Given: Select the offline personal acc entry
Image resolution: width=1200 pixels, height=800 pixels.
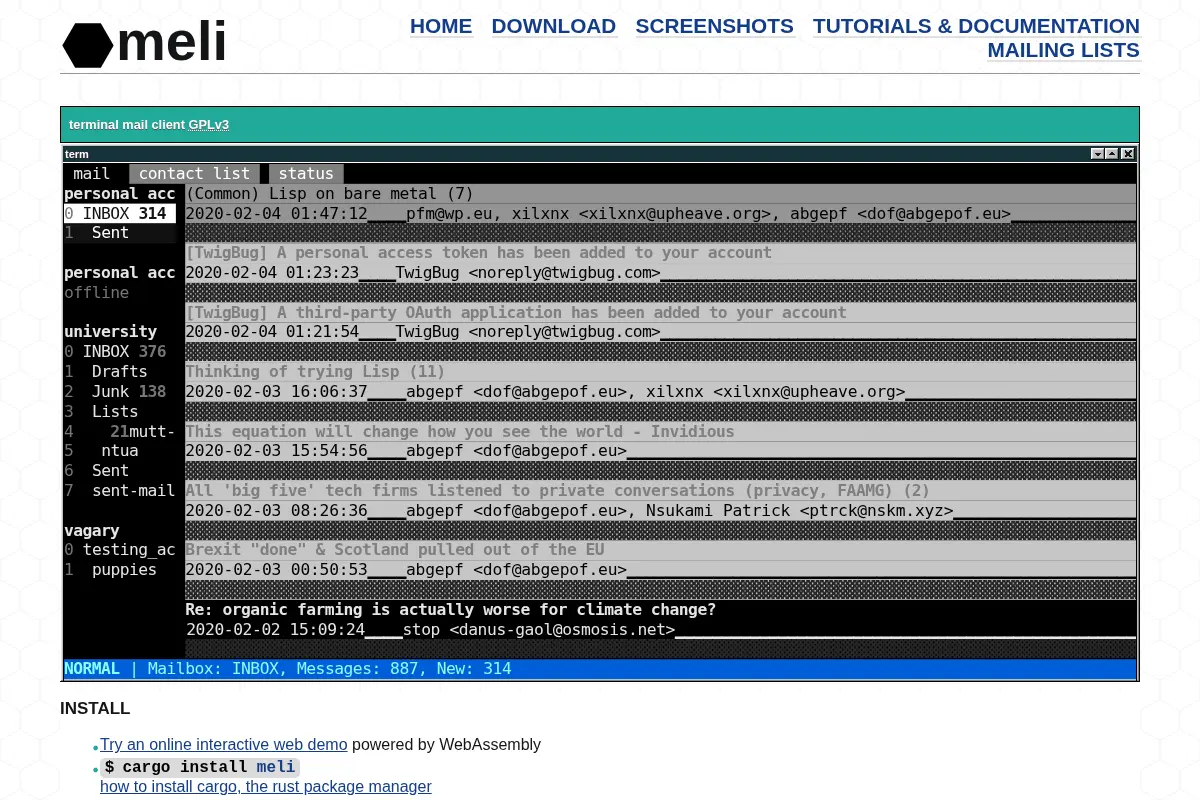Looking at the screenshot, I should pos(97,292).
